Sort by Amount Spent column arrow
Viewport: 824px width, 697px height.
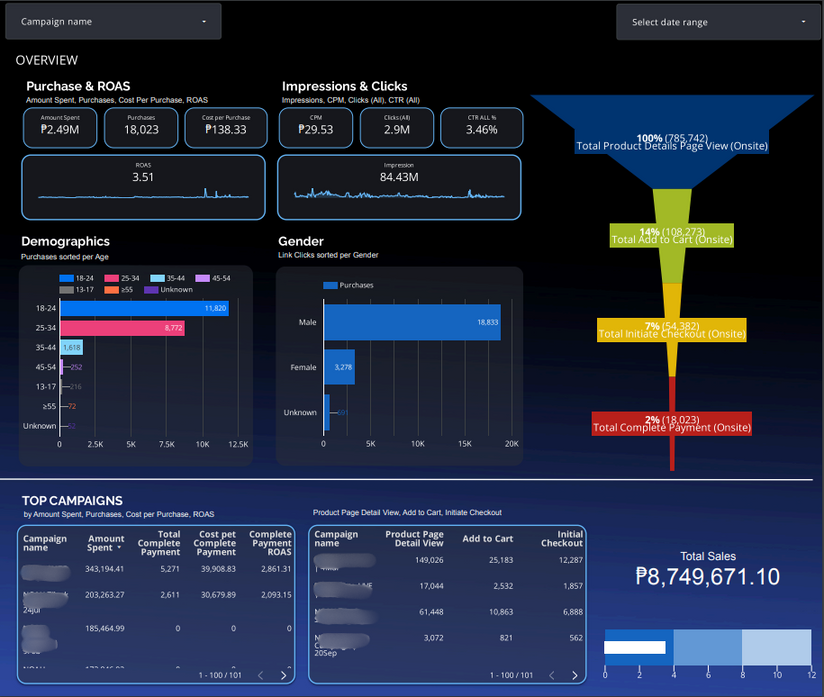(119, 548)
